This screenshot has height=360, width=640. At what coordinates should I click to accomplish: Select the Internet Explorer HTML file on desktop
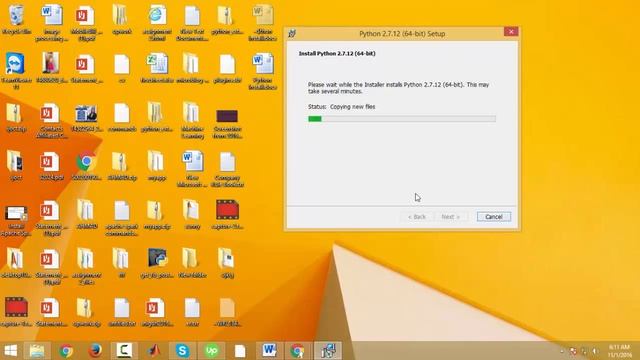pos(157,22)
